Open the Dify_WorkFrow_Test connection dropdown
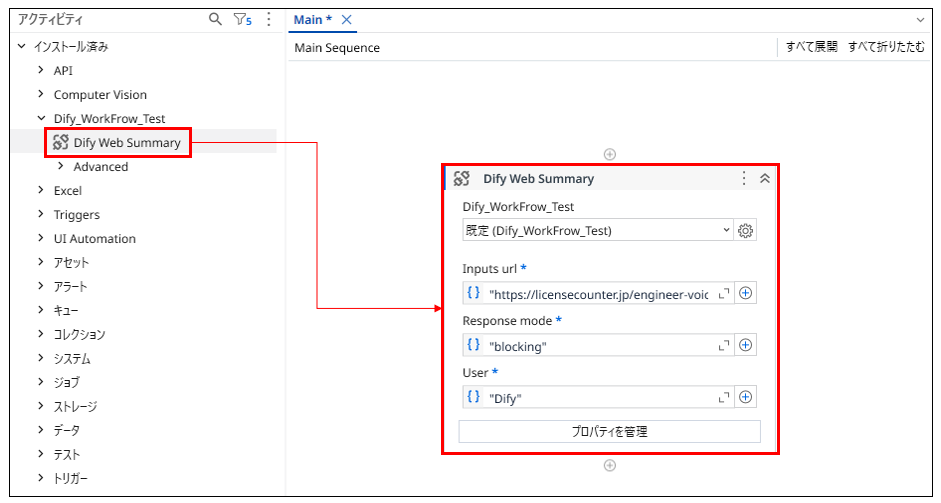Viewport: 941px width, 503px height. click(597, 231)
